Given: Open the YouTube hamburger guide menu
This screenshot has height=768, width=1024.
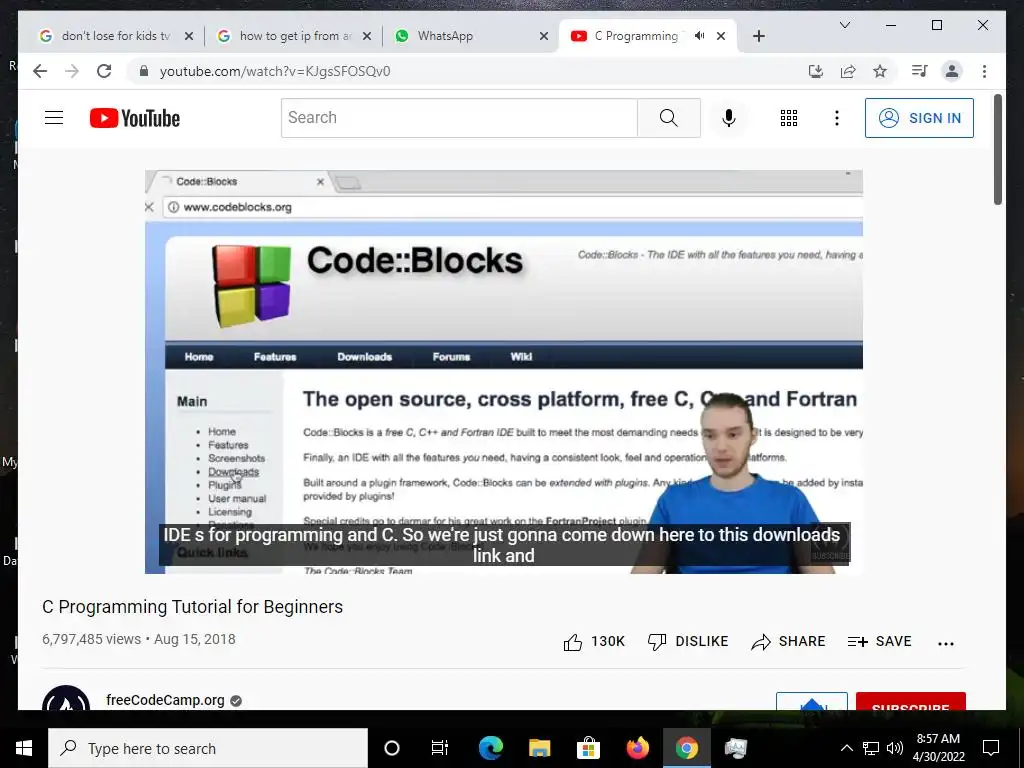Looking at the screenshot, I should point(54,118).
